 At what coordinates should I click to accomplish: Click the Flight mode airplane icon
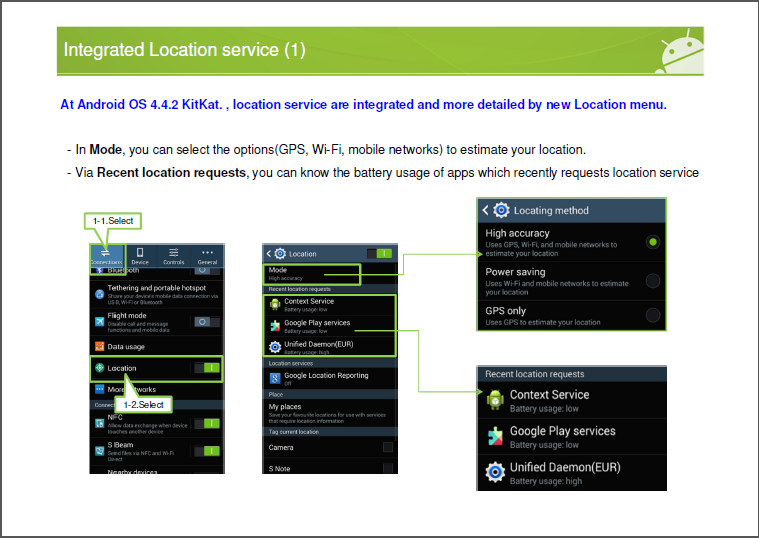pos(99,321)
